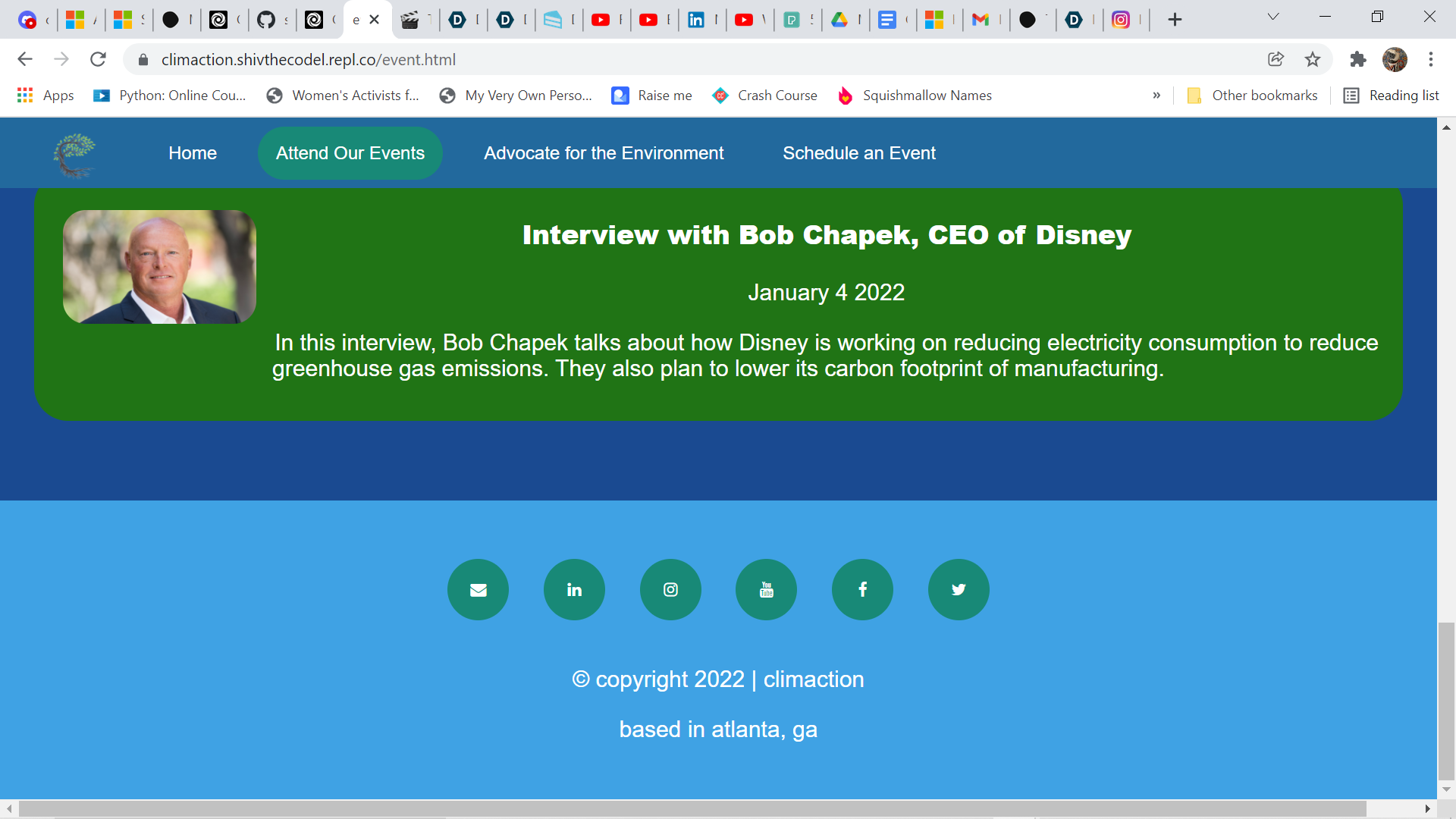
Task: Go to Home nav item
Action: [x=193, y=153]
